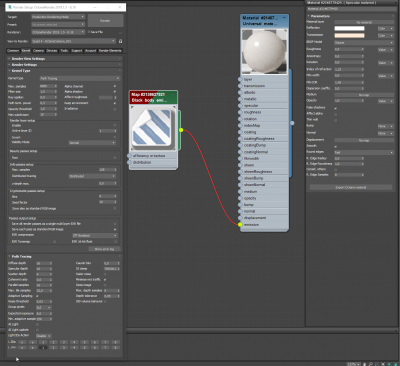Image resolution: width=400 pixels, height=366 pixels.
Task: Enable the Save File checkbox
Action: click(x=89, y=32)
